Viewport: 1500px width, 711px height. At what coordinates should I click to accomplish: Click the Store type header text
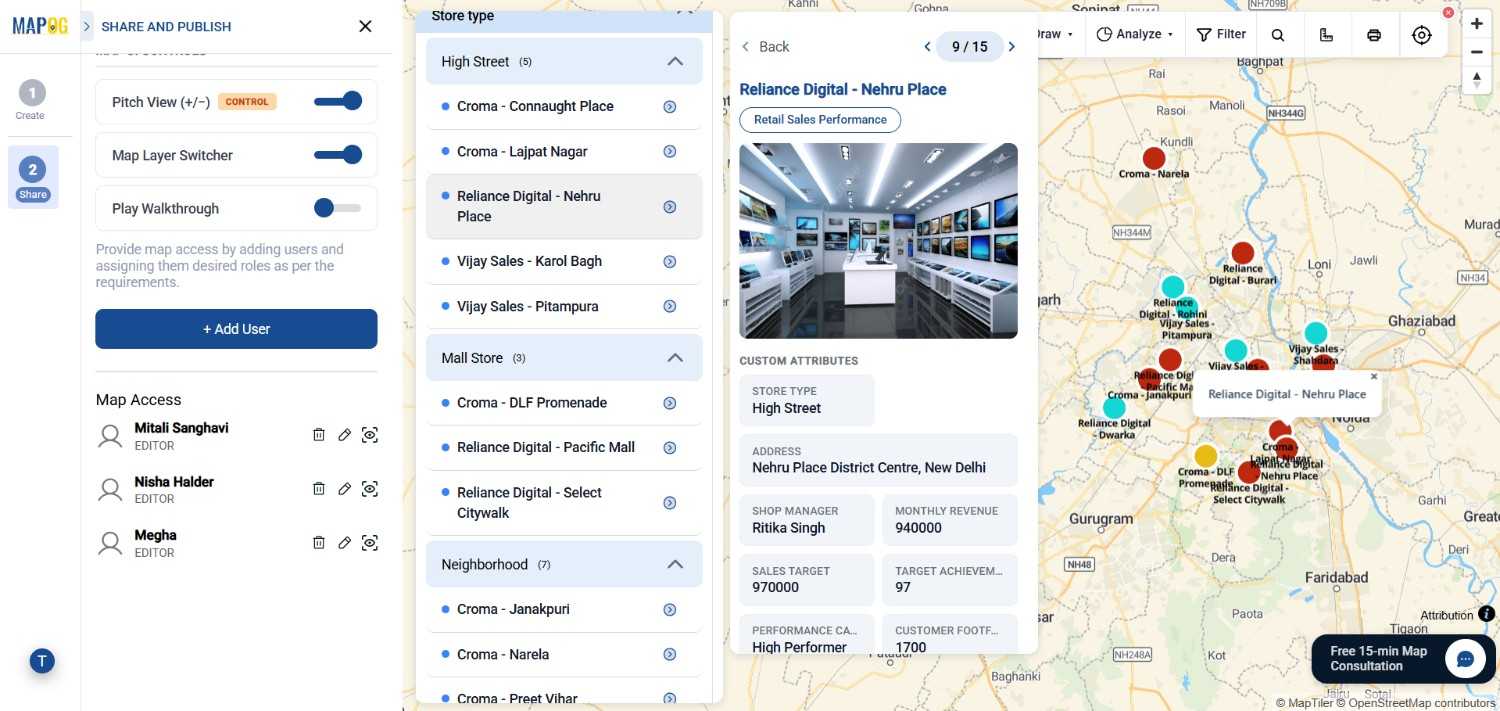click(463, 16)
